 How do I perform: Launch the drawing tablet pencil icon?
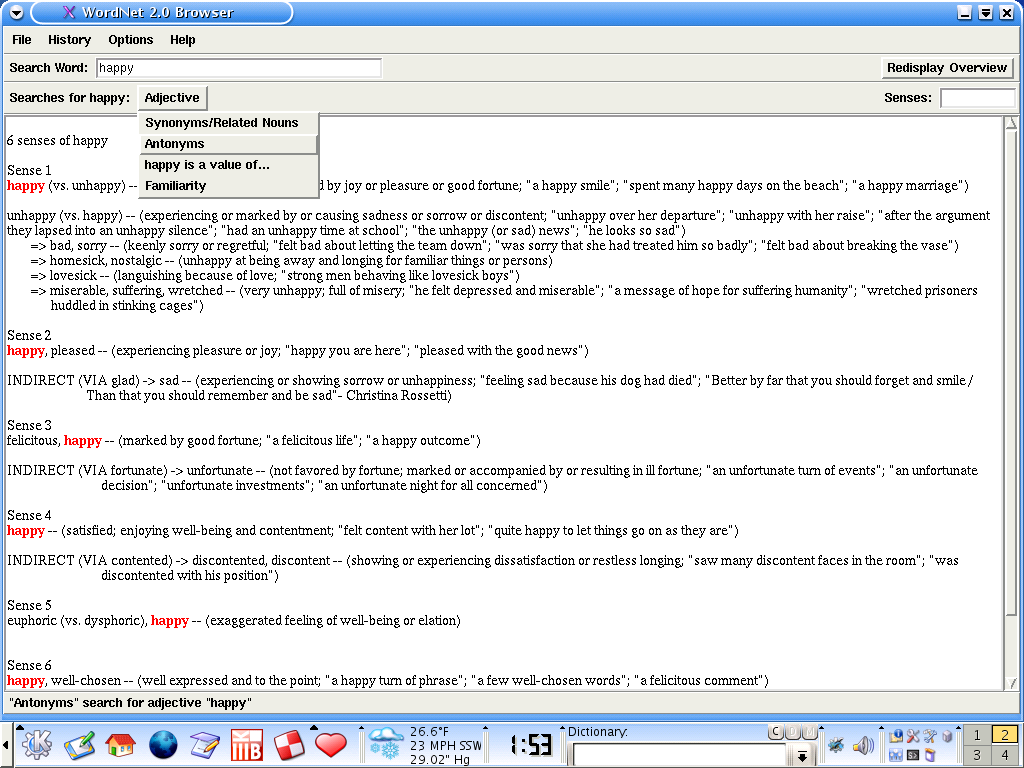(x=80, y=744)
